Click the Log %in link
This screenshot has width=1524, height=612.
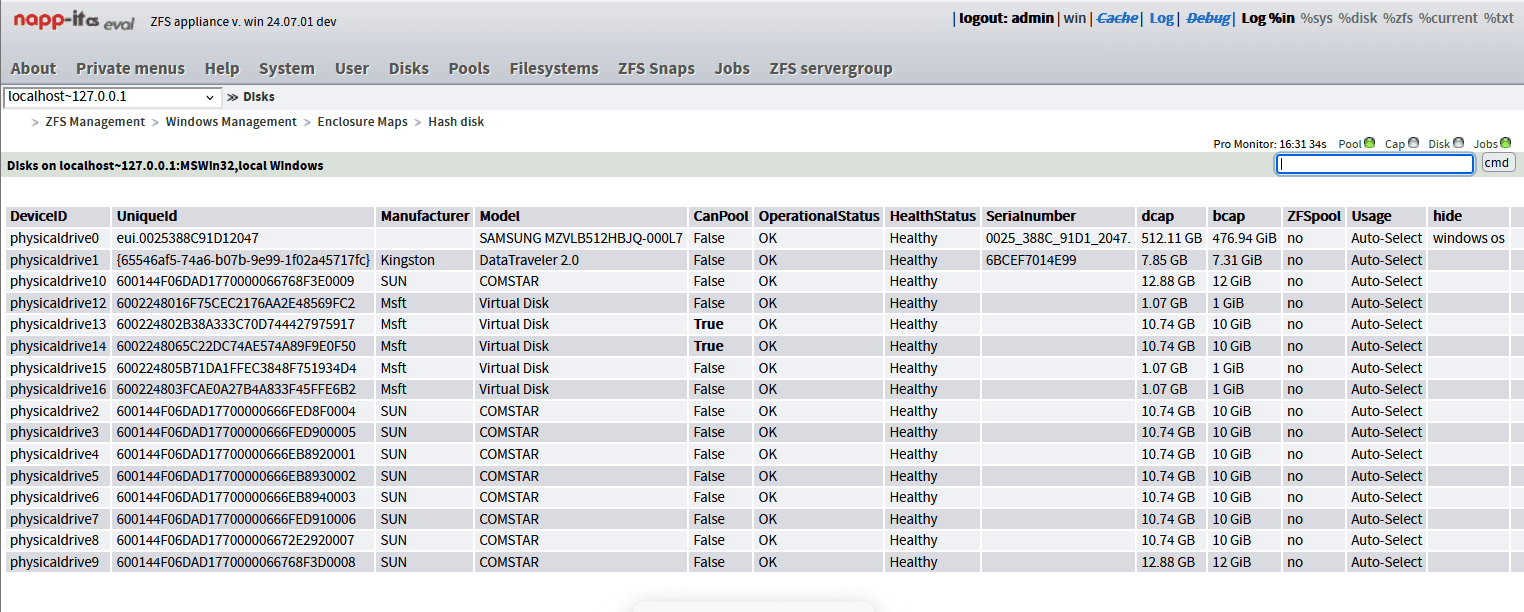[1268, 18]
